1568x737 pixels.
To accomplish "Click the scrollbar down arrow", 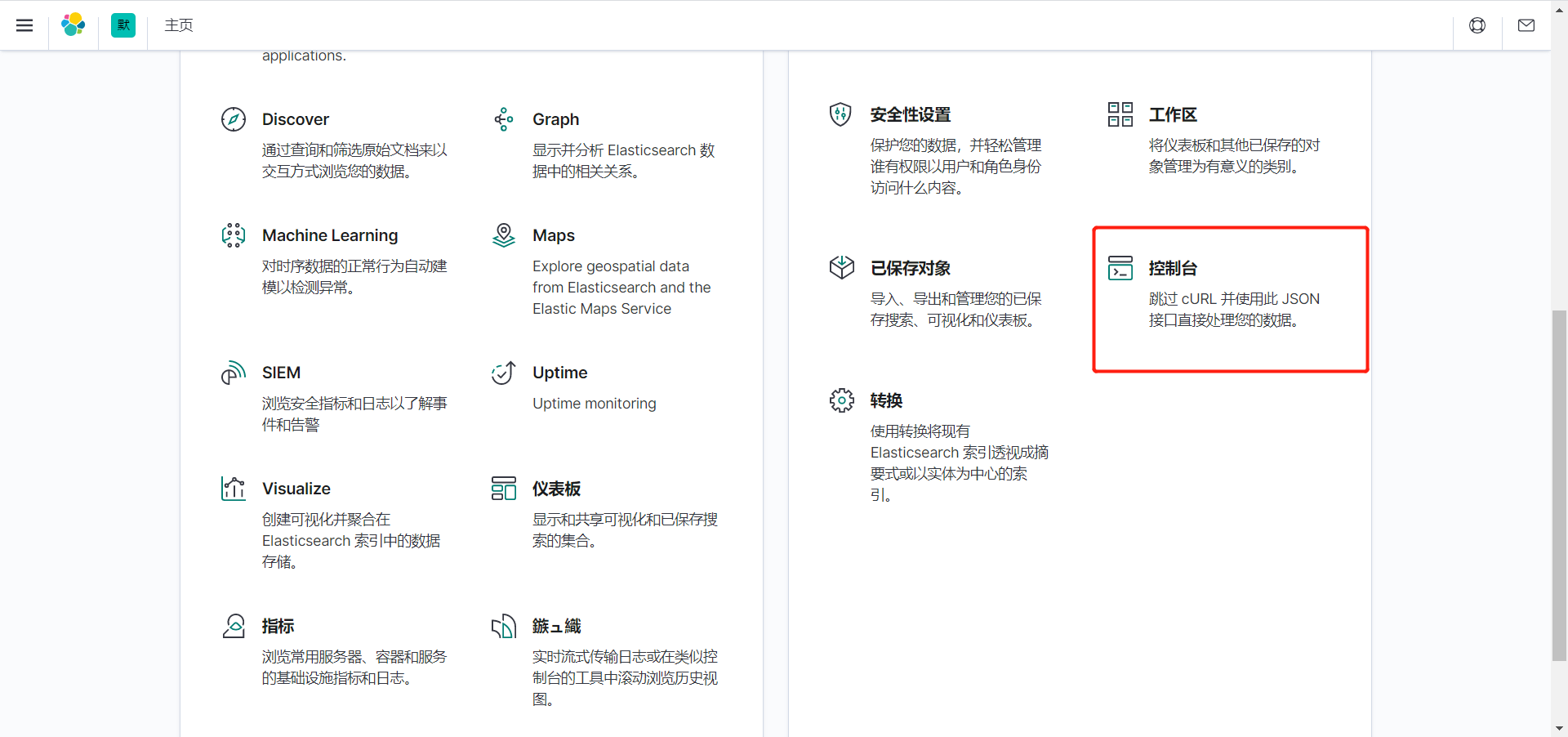I will tap(1559, 728).
